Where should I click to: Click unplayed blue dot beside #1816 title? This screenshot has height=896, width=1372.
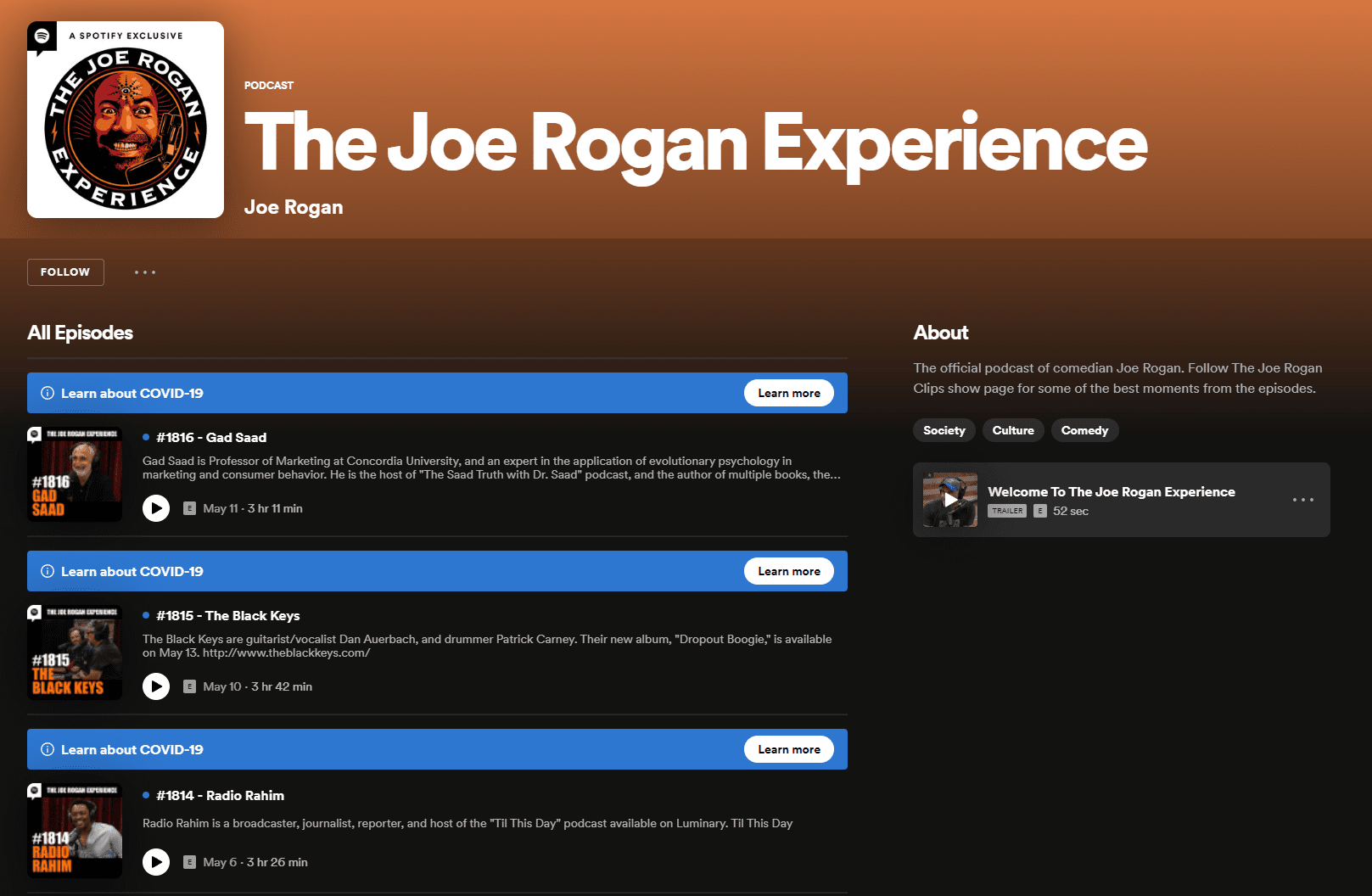(146, 437)
